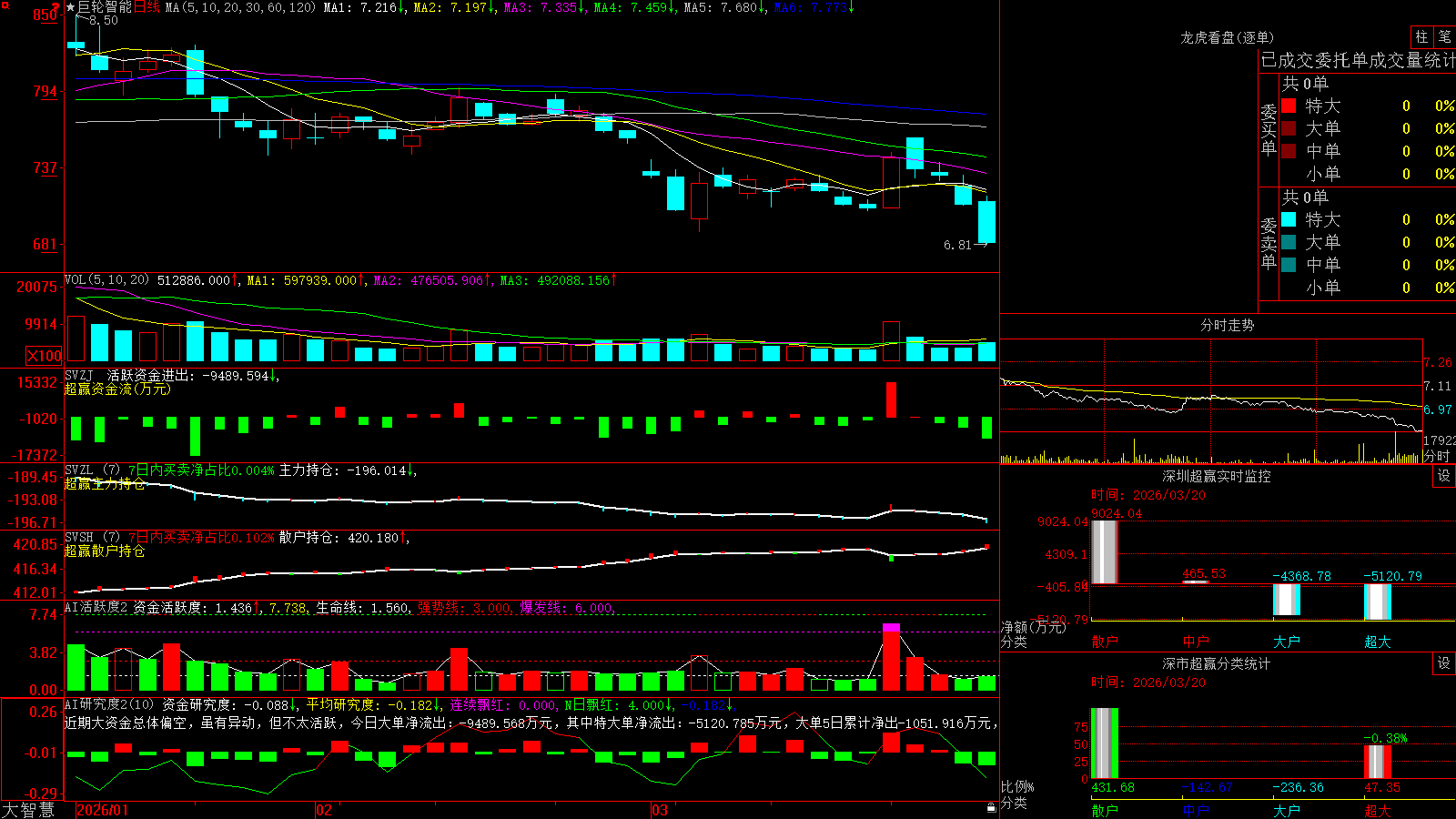
Task: Click the 中户 label in 深圳超赢实时监控
Action: coord(1195,642)
